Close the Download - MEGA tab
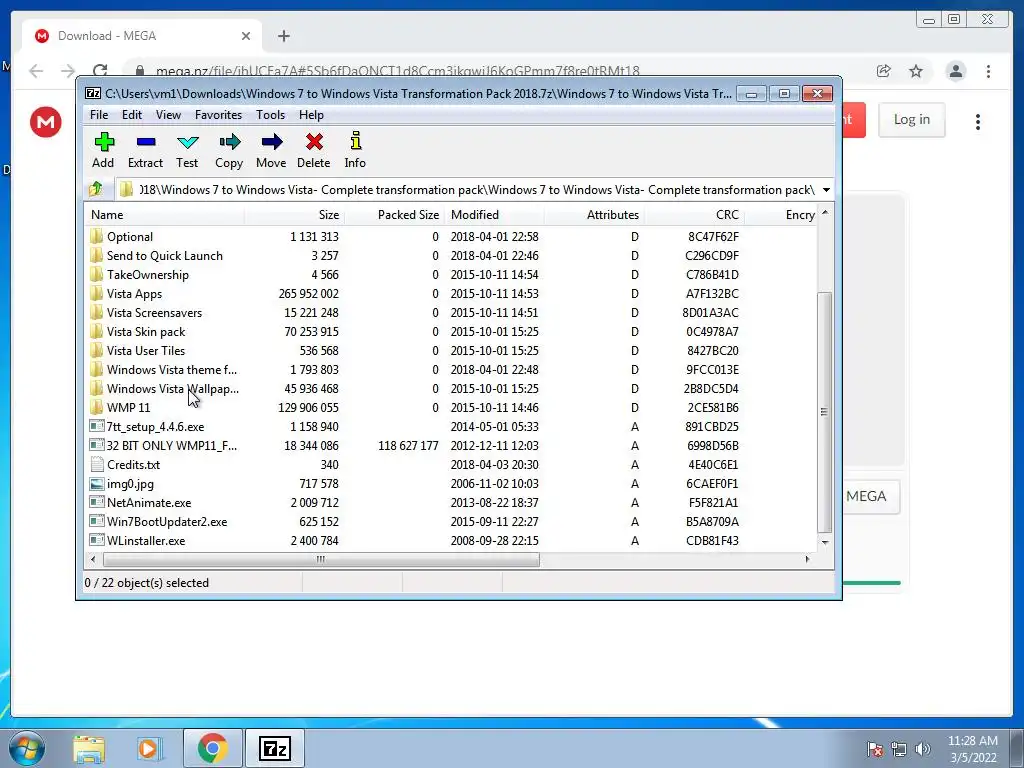The width and height of the screenshot is (1024, 768). pos(246,36)
